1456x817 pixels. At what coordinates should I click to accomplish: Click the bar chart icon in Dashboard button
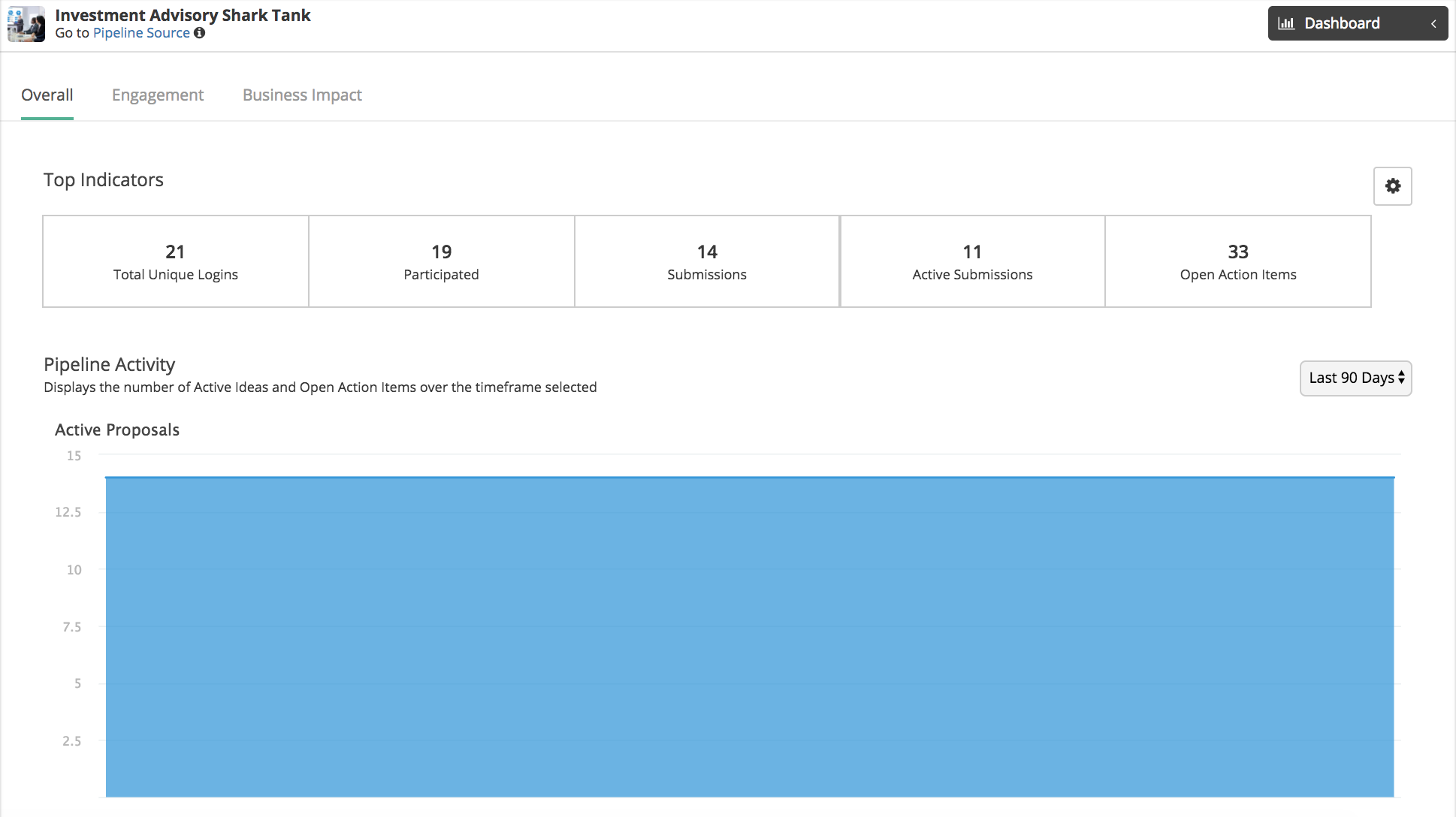tap(1286, 23)
